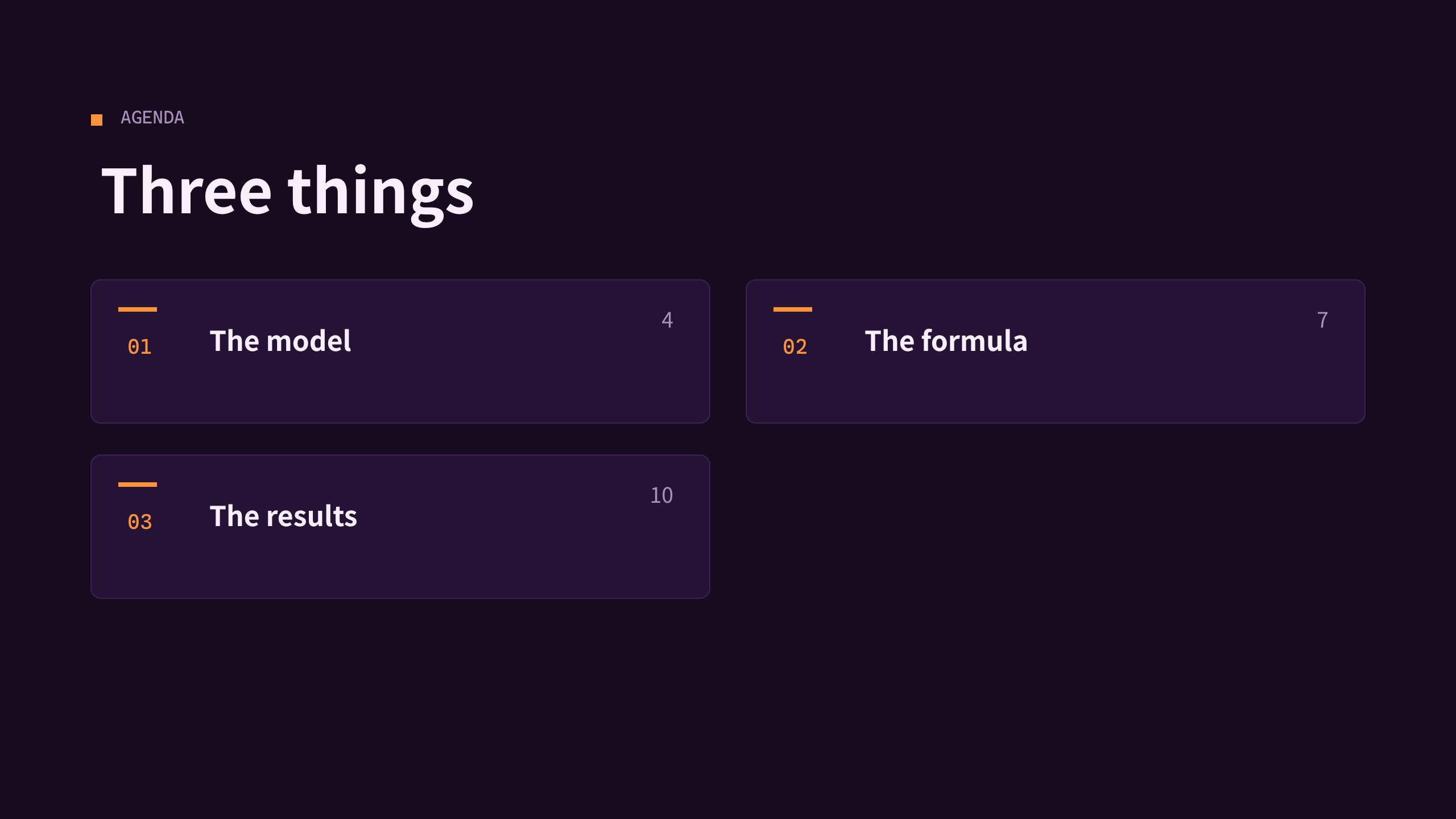This screenshot has width=1456, height=819.
Task: Open The formula agenda card
Action: 1056,351
